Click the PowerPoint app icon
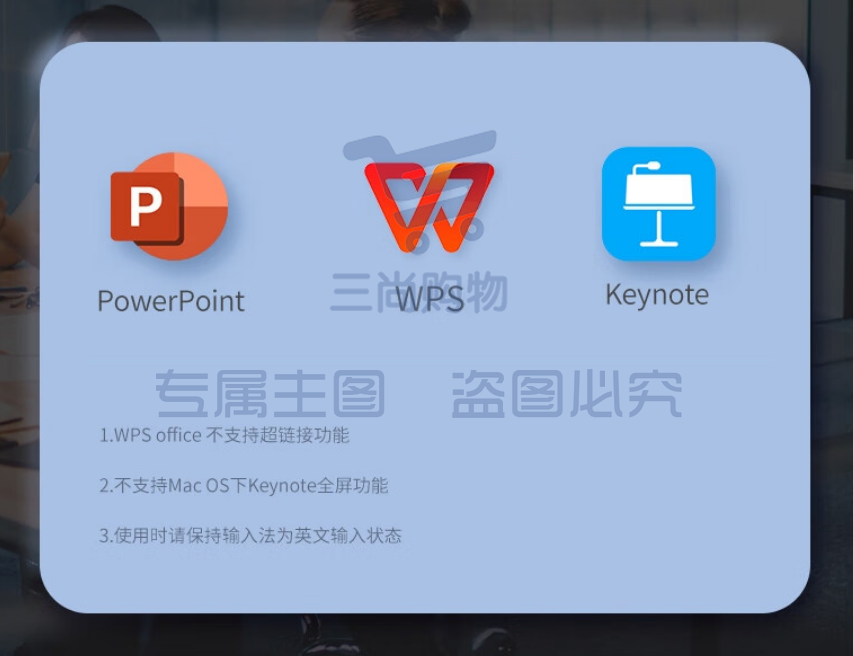The width and height of the screenshot is (854, 656). pos(169,206)
